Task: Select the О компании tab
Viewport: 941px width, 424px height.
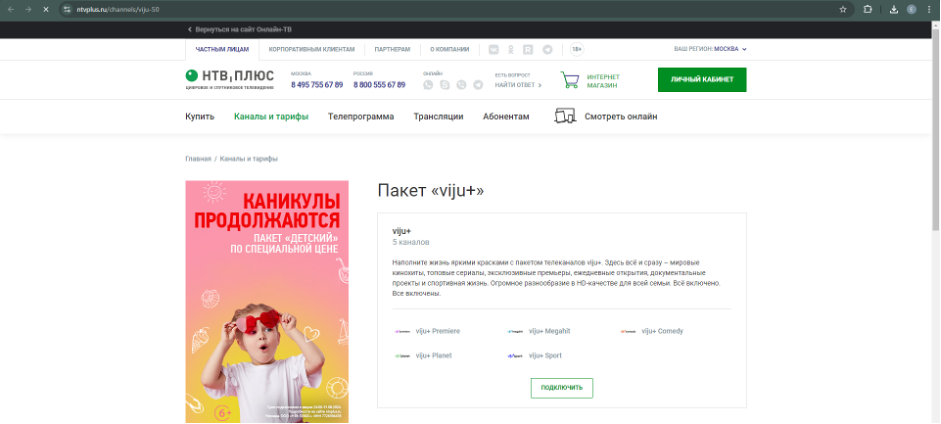Action: [449, 50]
